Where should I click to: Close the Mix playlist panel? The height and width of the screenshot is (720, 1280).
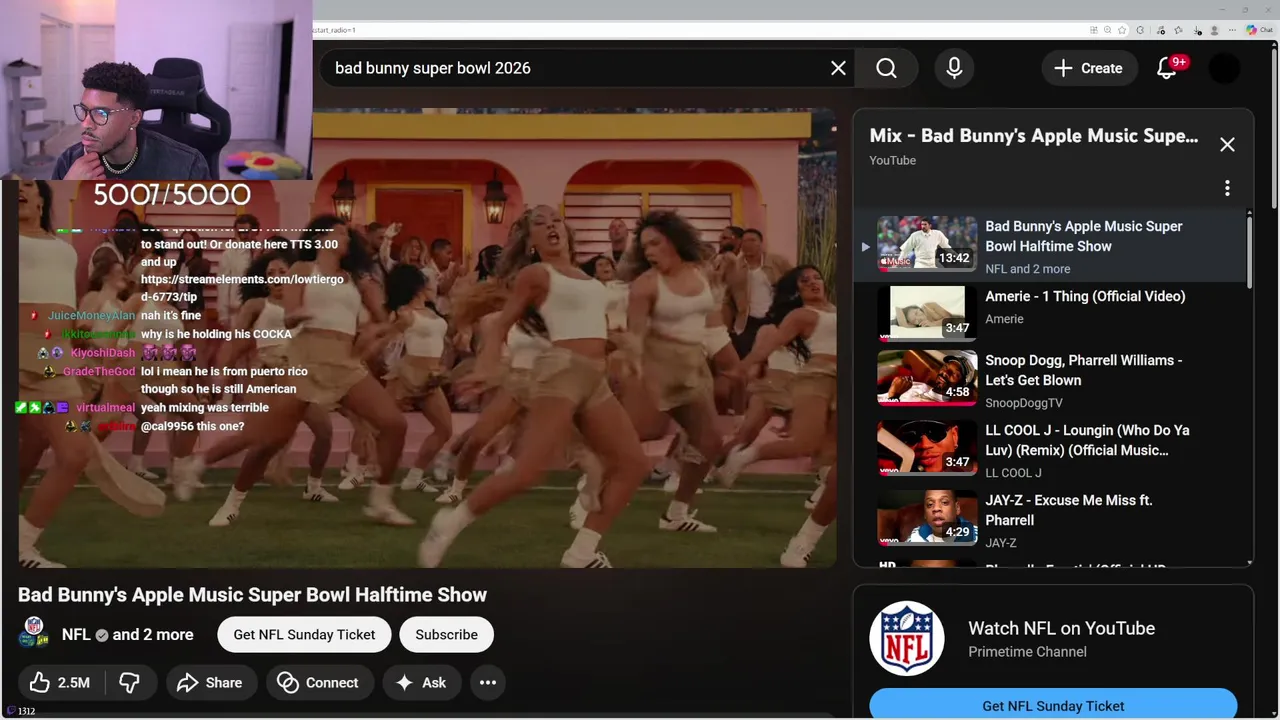pos(1227,144)
